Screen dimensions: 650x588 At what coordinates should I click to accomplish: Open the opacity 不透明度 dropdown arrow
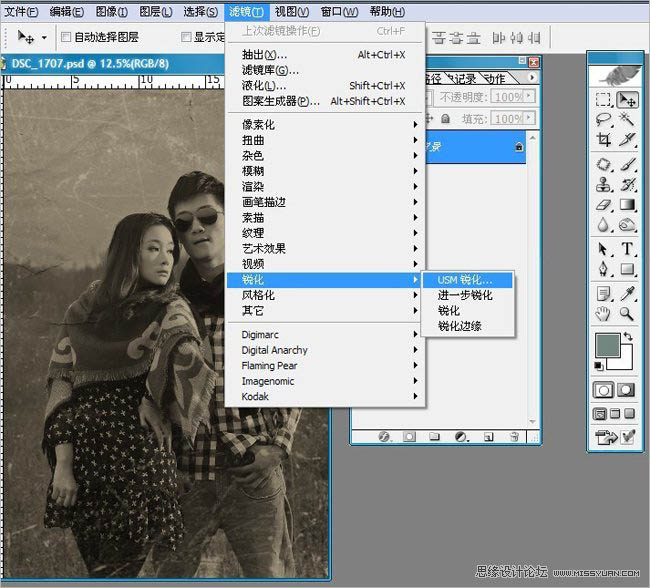[x=529, y=97]
